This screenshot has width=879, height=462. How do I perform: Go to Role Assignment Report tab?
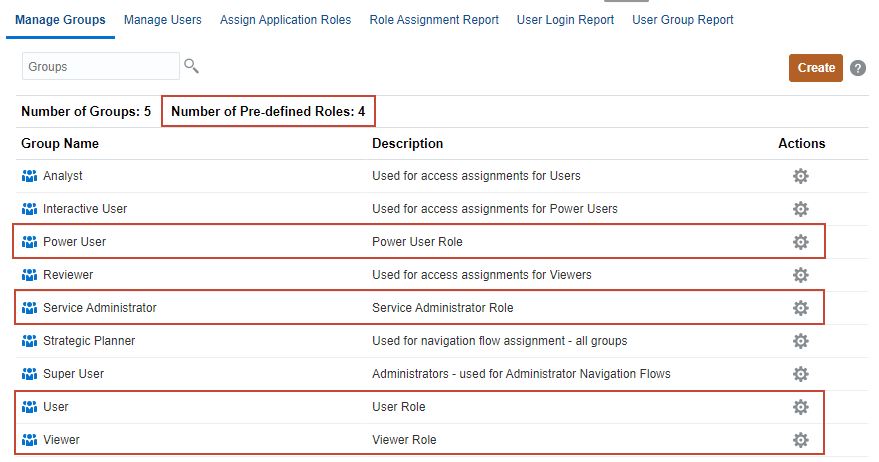pos(434,20)
